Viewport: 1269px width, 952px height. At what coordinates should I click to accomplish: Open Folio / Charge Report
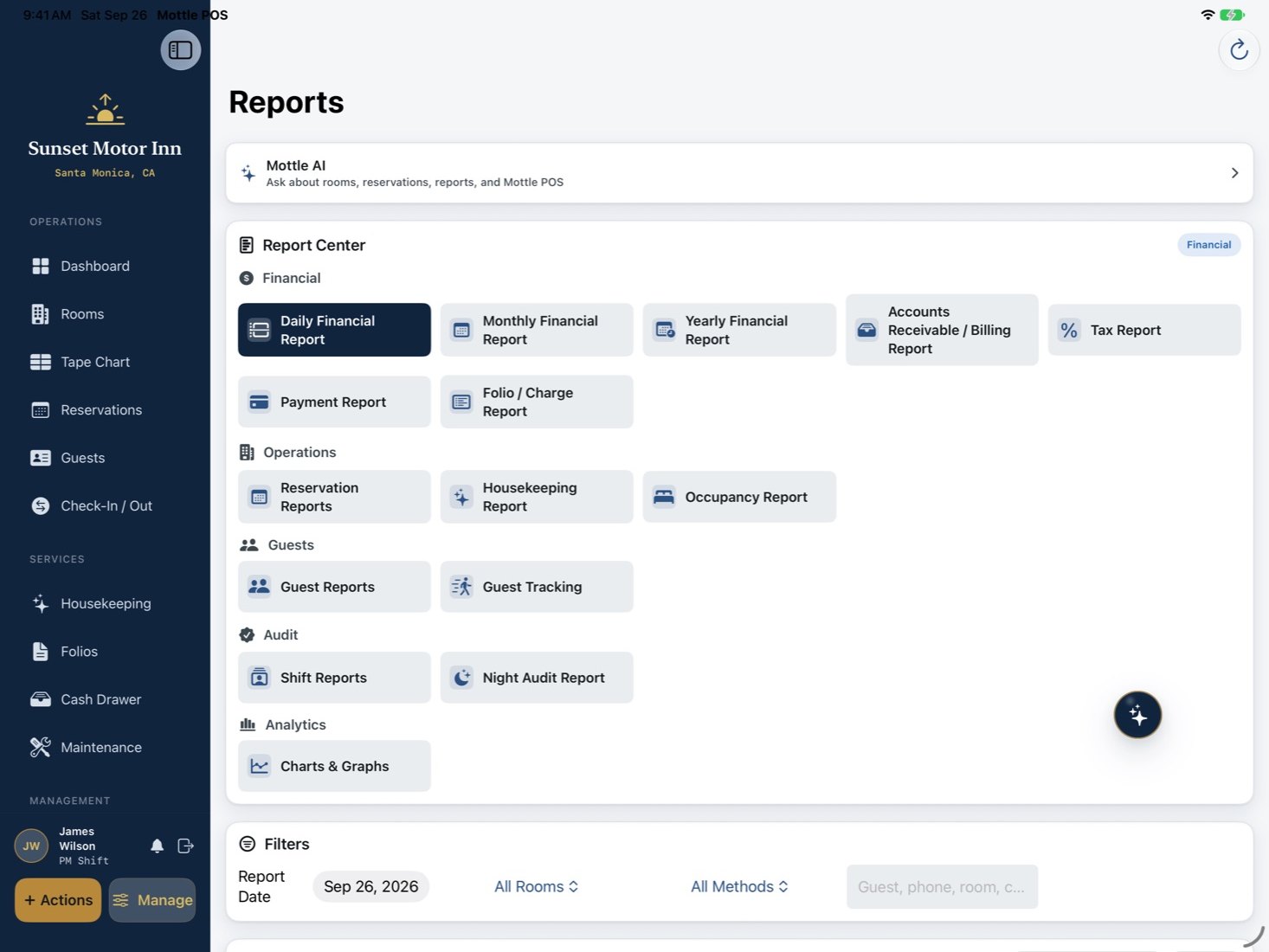click(x=537, y=402)
